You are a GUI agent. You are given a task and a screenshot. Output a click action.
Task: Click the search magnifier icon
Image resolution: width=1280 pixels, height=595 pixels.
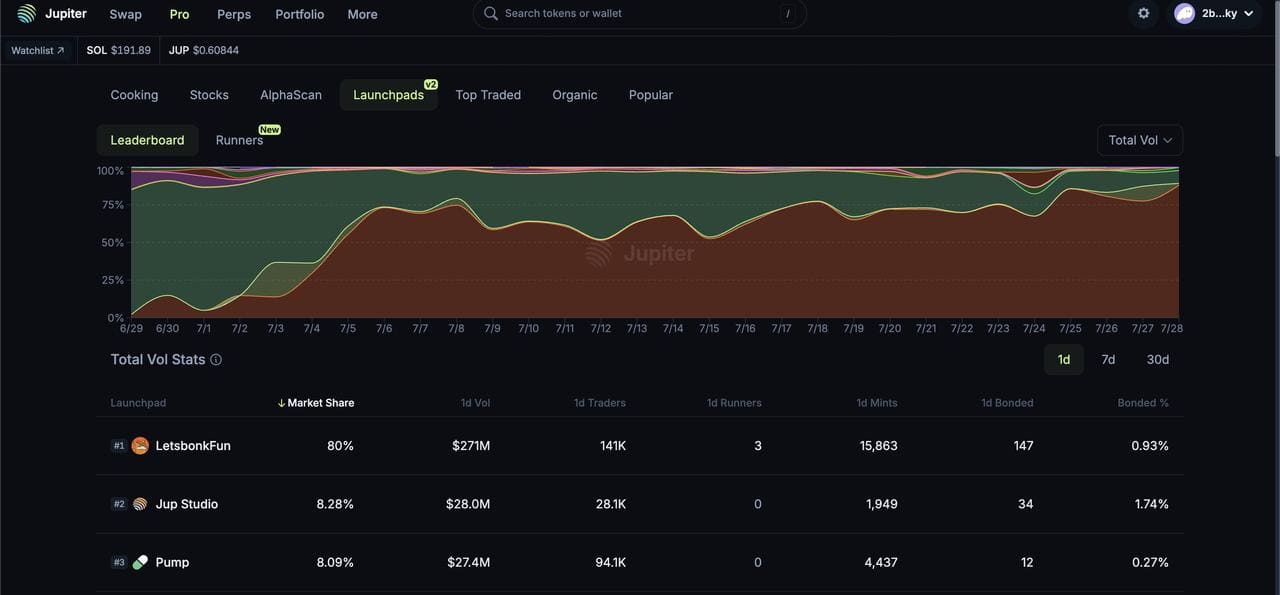[x=490, y=14]
